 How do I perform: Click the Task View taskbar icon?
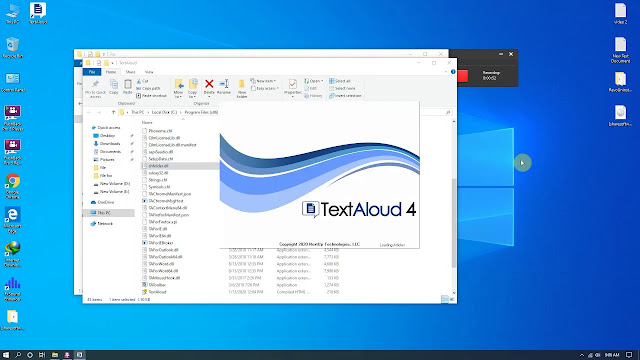[42, 355]
